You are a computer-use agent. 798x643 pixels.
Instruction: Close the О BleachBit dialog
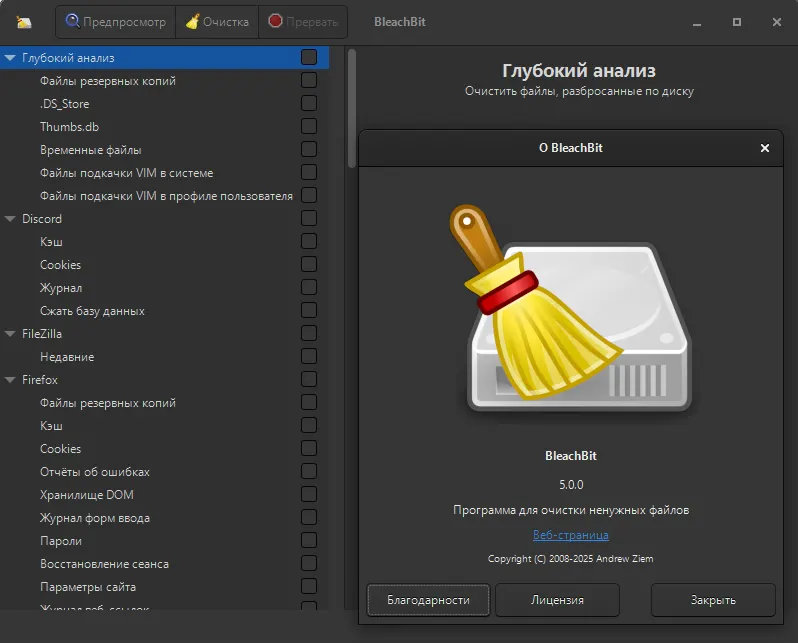coord(765,148)
